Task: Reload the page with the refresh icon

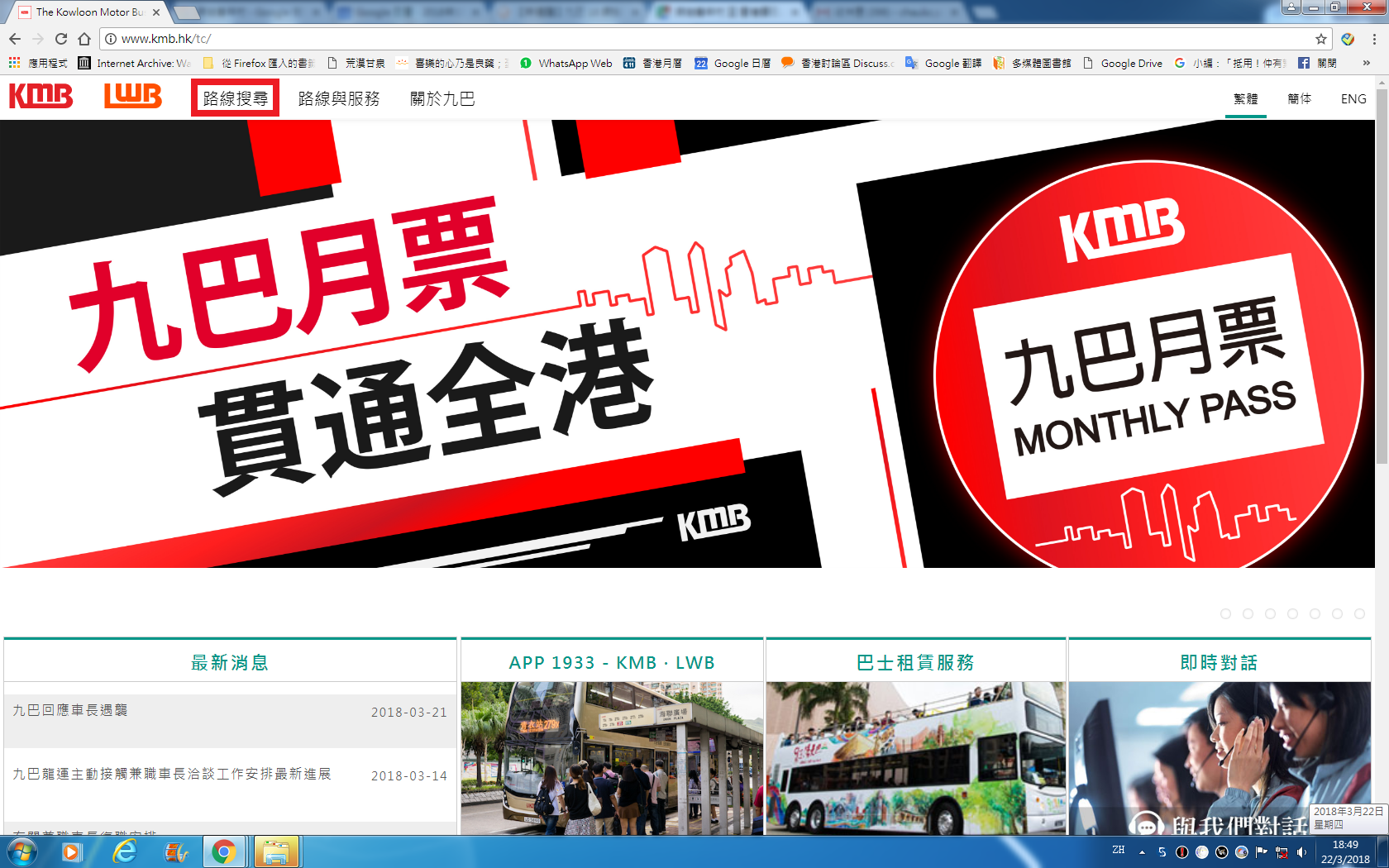Action: 61,39
